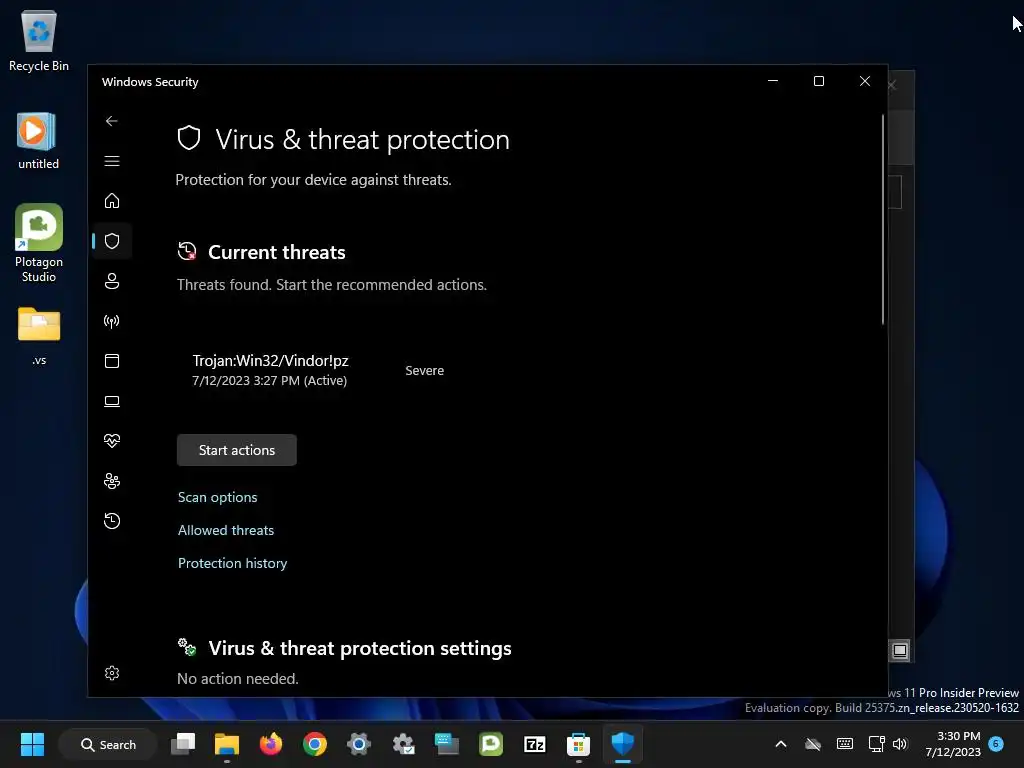This screenshot has width=1024, height=768.
Task: Open the Protection history link
Action: tap(232, 563)
